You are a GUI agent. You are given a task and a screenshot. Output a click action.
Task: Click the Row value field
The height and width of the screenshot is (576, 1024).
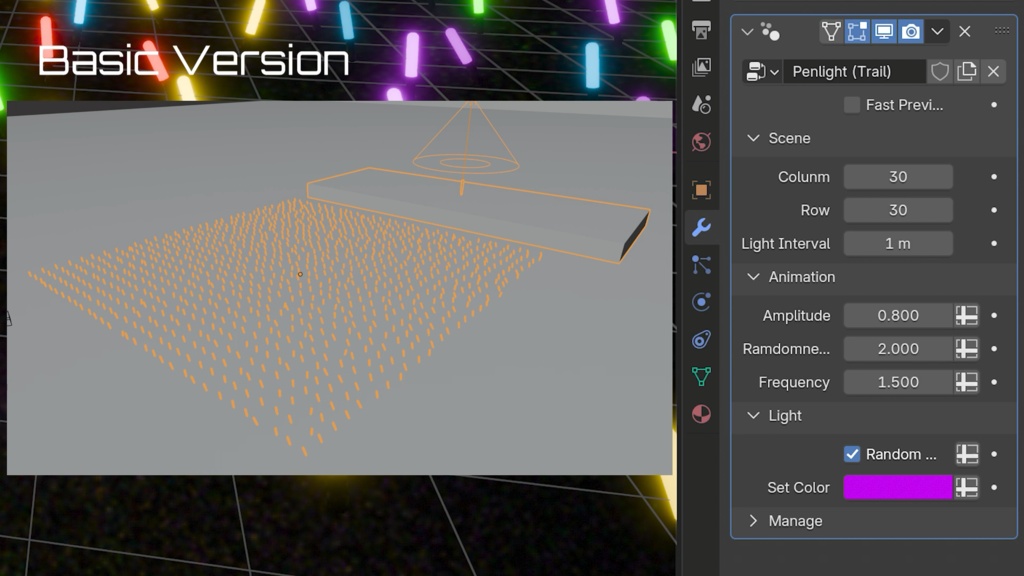tap(898, 210)
